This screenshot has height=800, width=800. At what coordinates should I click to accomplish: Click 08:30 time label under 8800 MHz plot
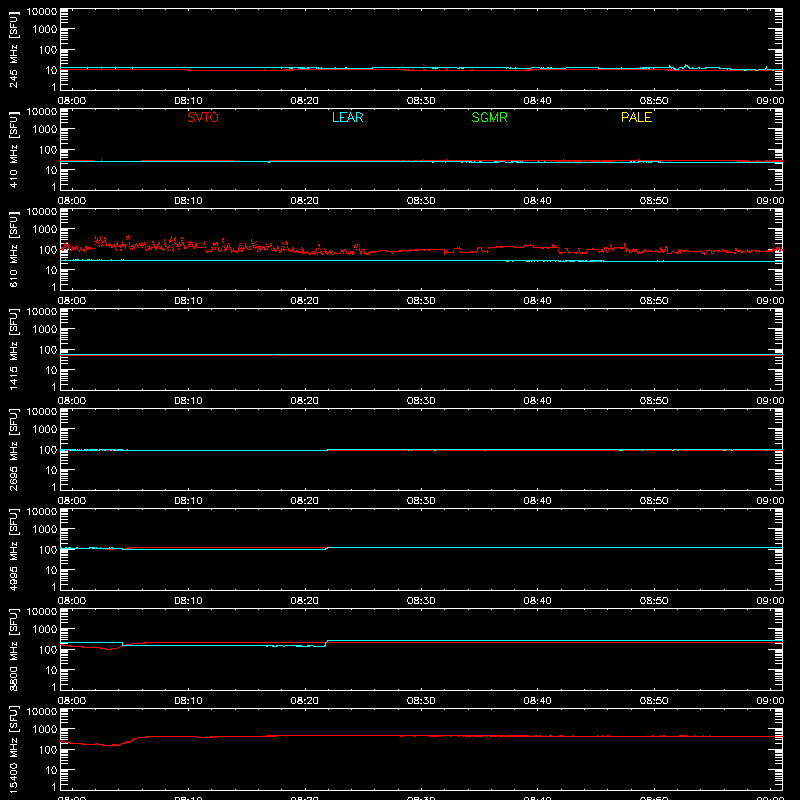[x=421, y=701]
